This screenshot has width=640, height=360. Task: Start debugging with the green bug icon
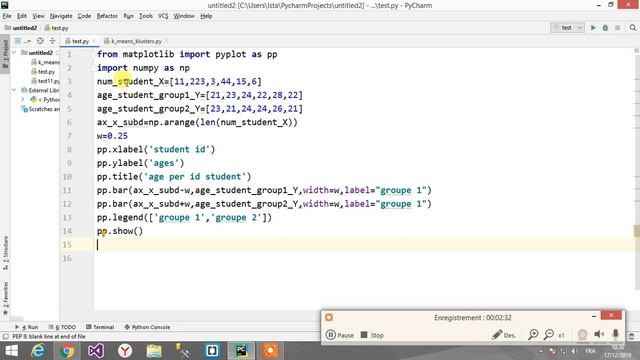coord(605,28)
